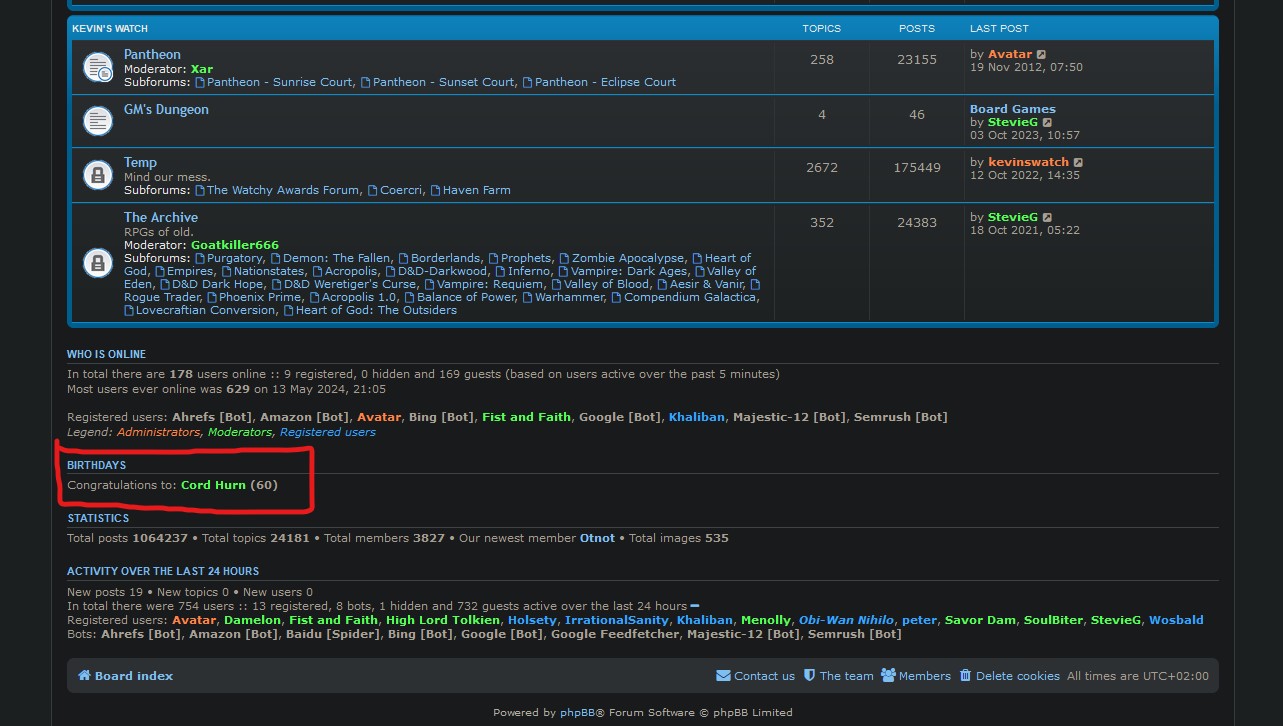View latest post icon beside StevieG in The Archive
The height and width of the screenshot is (726, 1283).
tap(1048, 217)
